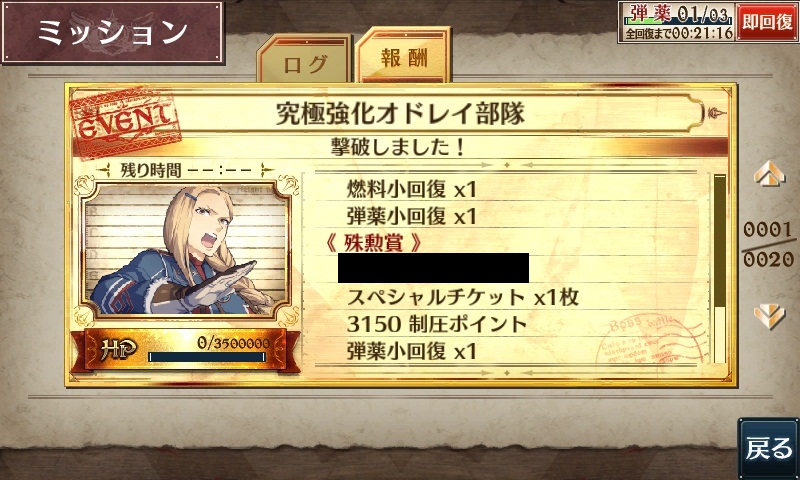This screenshot has width=800, height=480.
Task: Select the 3150 制圧ポイント reward line
Action: pos(437,324)
